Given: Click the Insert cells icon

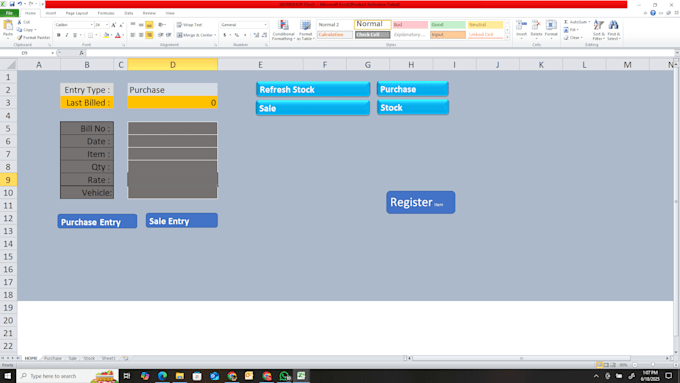Looking at the screenshot, I should (521, 26).
